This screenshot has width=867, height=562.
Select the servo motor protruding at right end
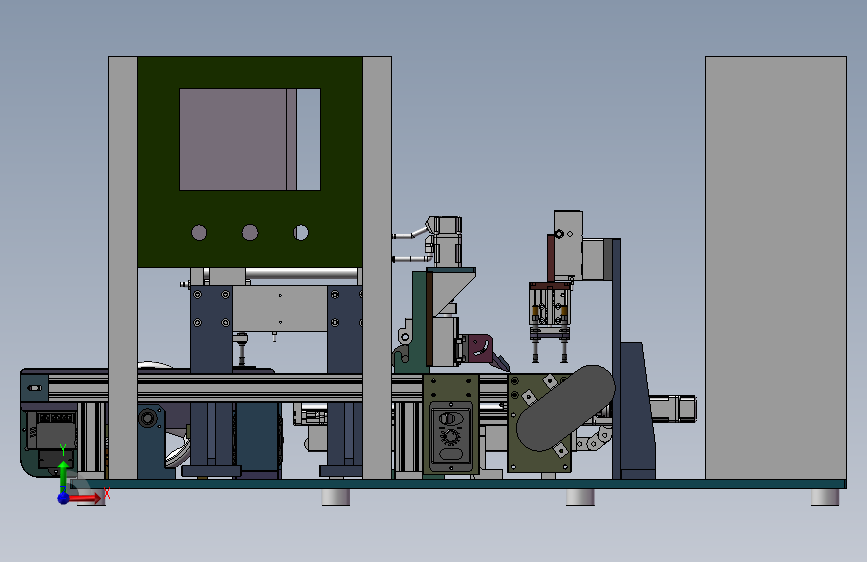(x=673, y=409)
